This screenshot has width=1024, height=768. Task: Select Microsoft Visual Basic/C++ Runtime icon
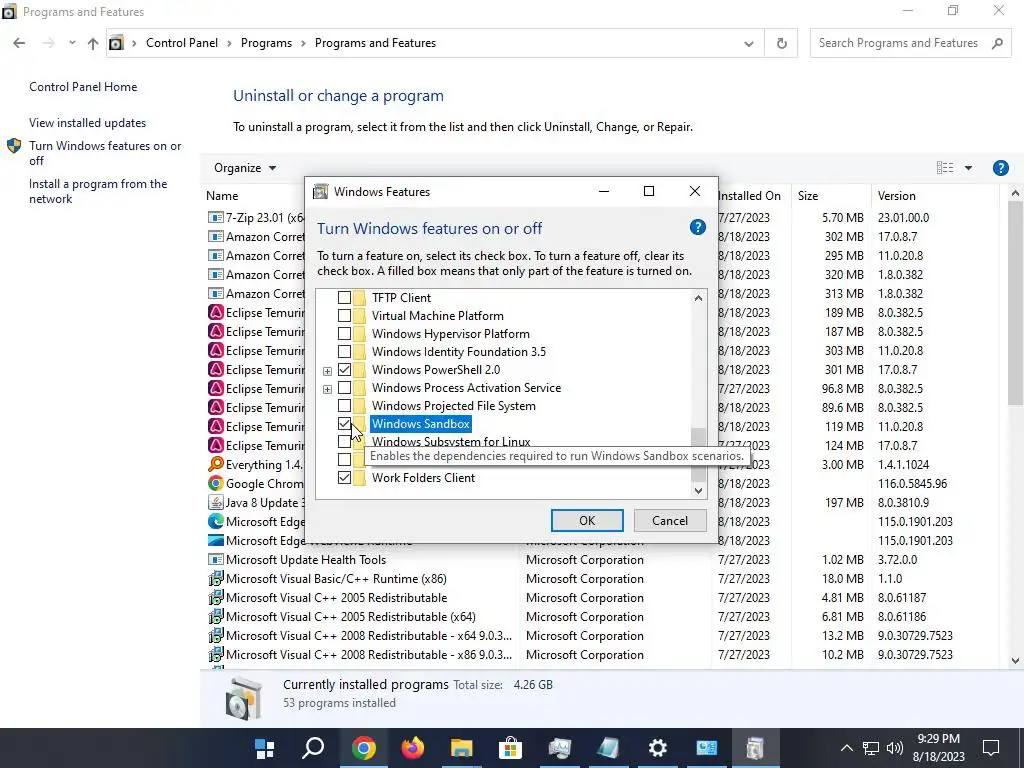(x=216, y=579)
